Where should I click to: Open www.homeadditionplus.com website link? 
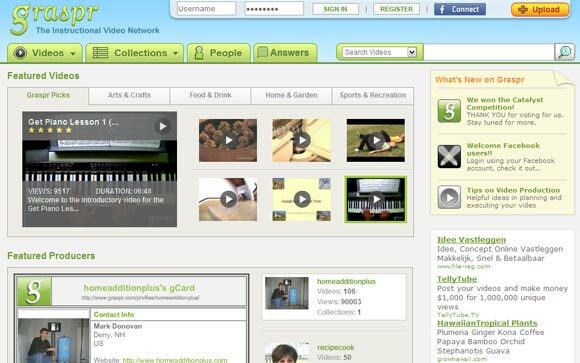tap(175, 360)
